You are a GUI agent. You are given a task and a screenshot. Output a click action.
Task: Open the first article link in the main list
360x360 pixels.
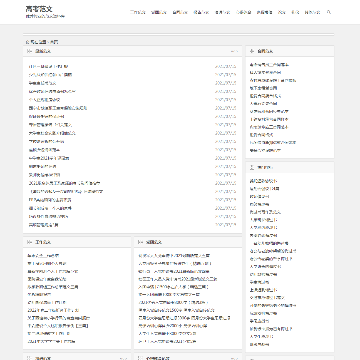49,66
